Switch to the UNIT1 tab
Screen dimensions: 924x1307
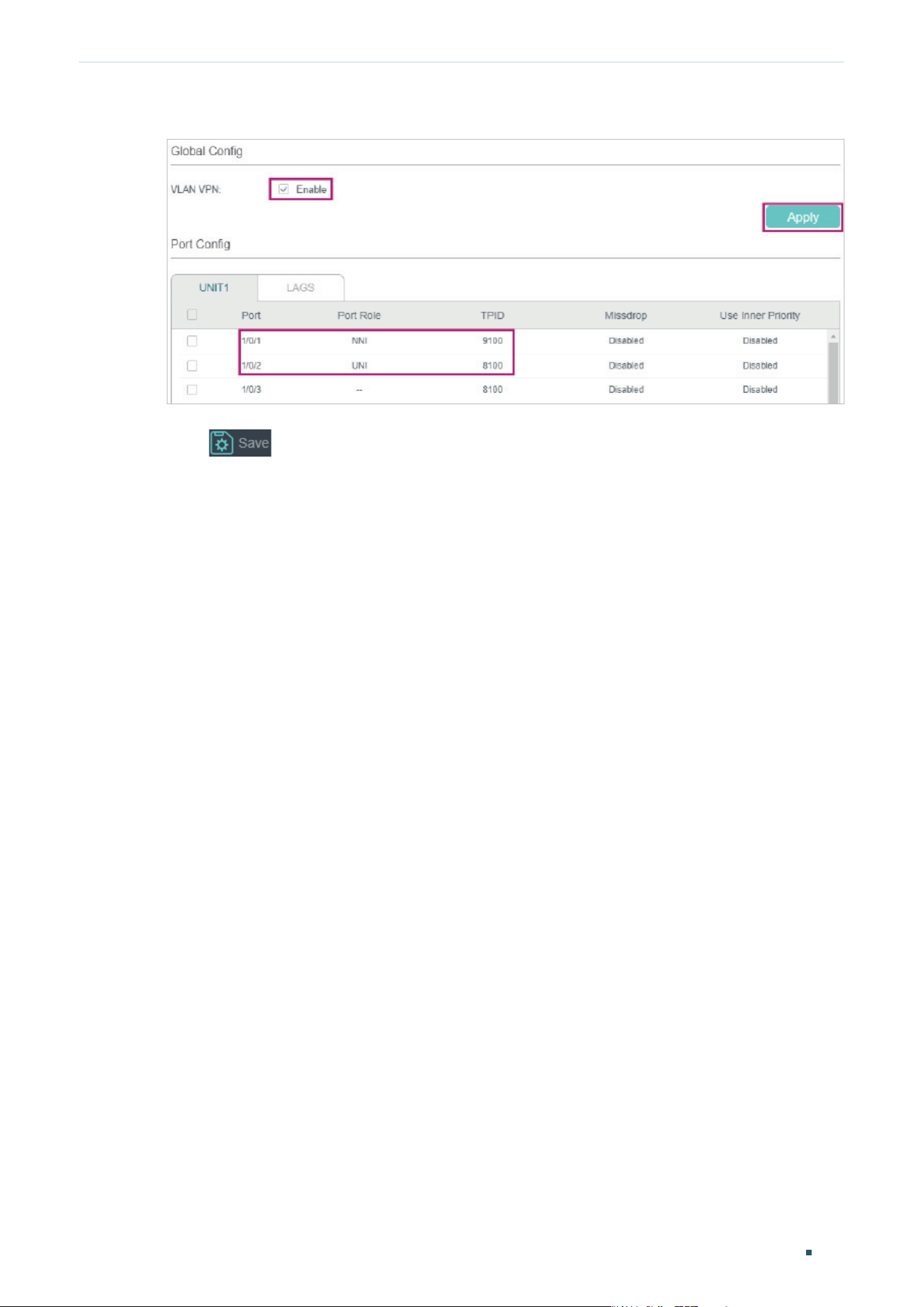pos(214,288)
